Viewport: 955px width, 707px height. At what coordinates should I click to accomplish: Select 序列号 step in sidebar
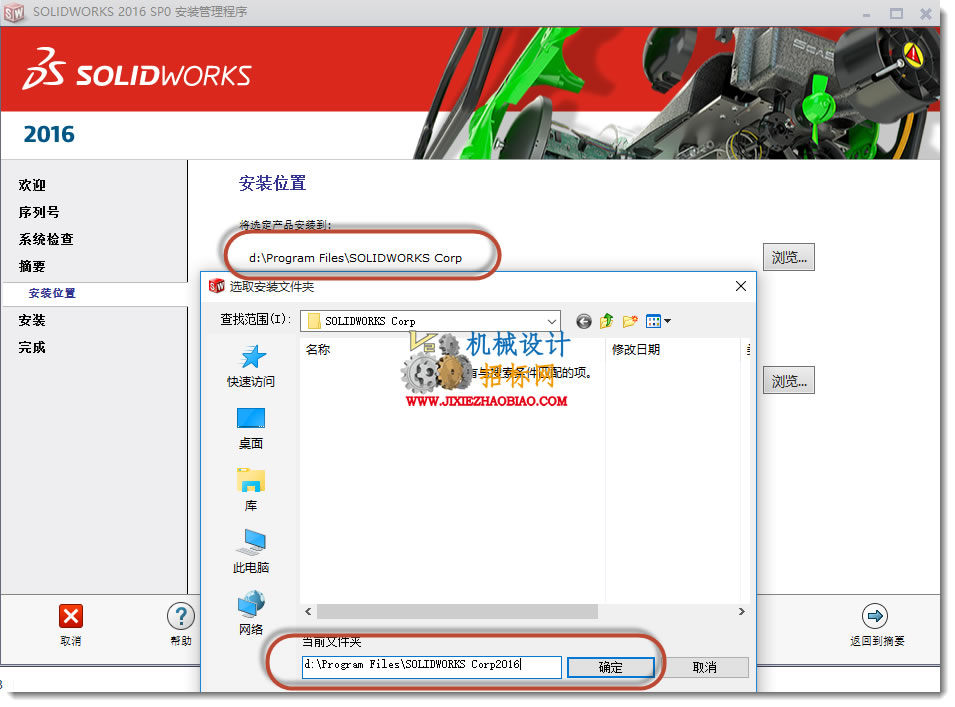coord(39,214)
